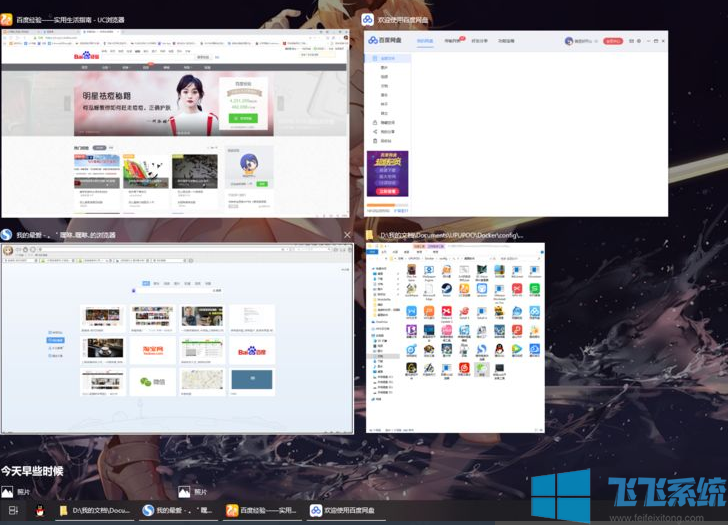This screenshot has width=728, height=525.
Task: Click the user avatar in Baidu Netdisk header
Action: tap(569, 41)
